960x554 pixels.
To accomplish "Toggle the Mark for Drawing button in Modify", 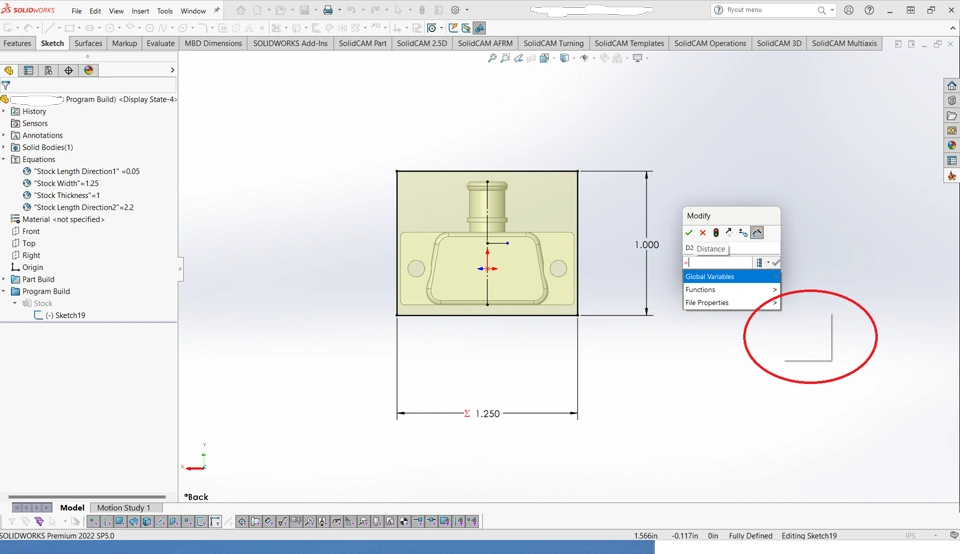I will (757, 232).
